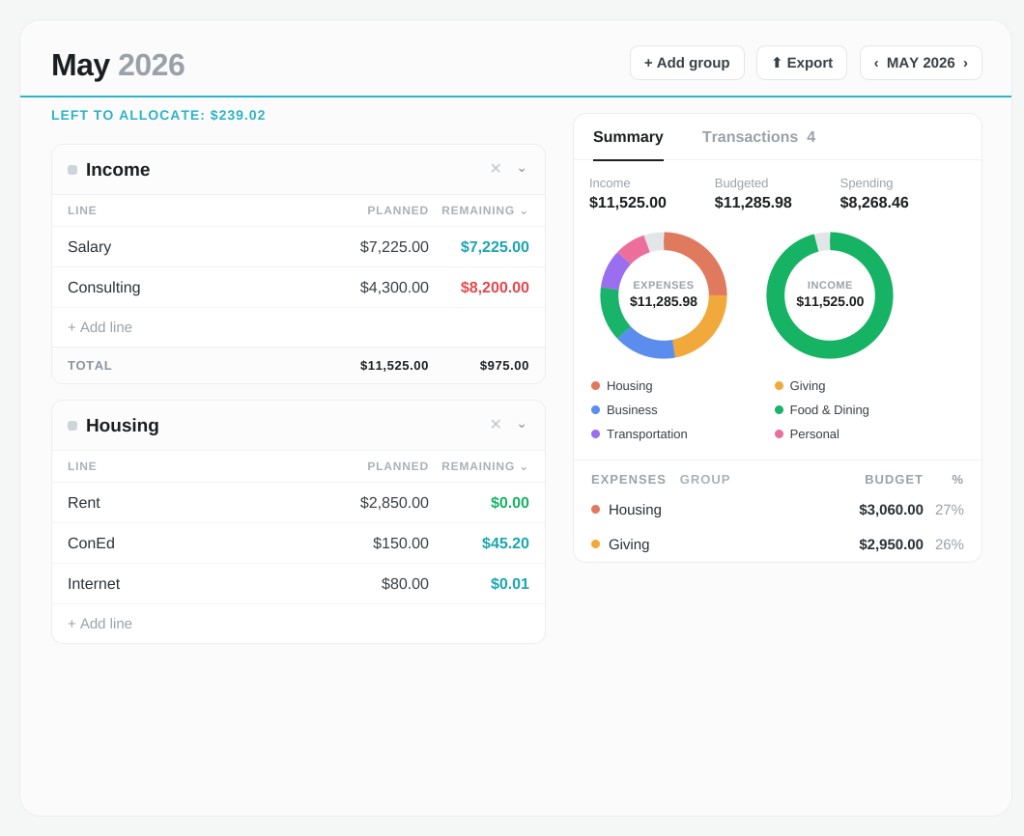Switch to the Transactions tab
The image size is (1024, 836).
(758, 137)
